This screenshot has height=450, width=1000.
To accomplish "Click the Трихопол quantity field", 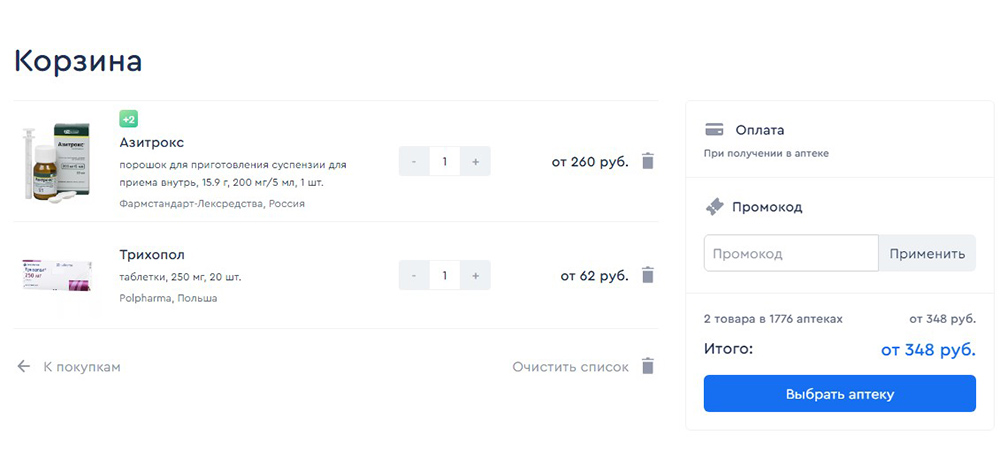I will pyautogui.click(x=445, y=275).
